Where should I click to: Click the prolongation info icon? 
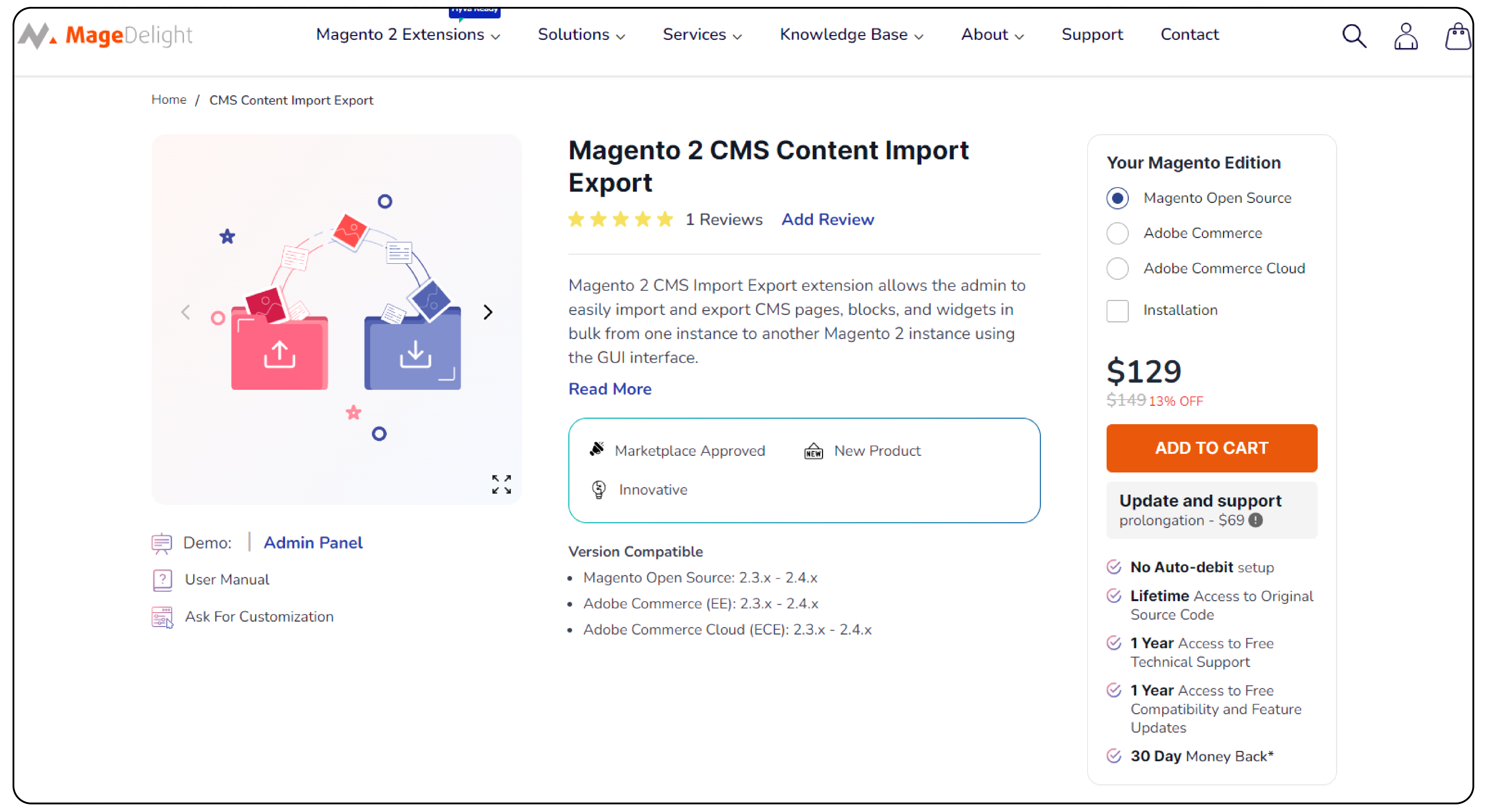click(x=1255, y=520)
